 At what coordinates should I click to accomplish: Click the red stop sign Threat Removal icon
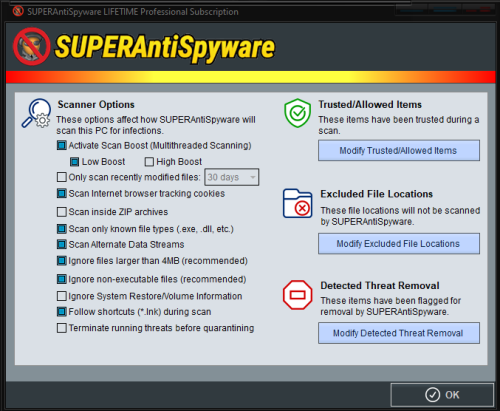point(297,295)
